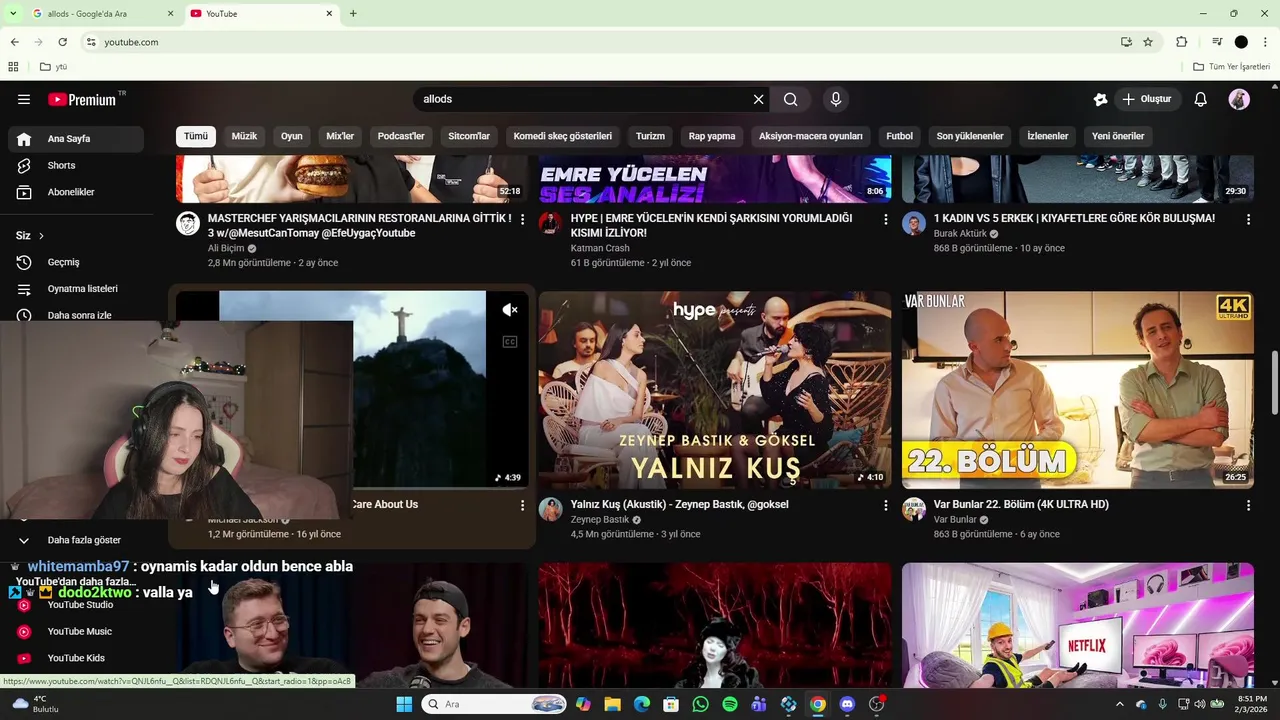
Task: Select the Rap yapma chip
Action: pyautogui.click(x=712, y=136)
